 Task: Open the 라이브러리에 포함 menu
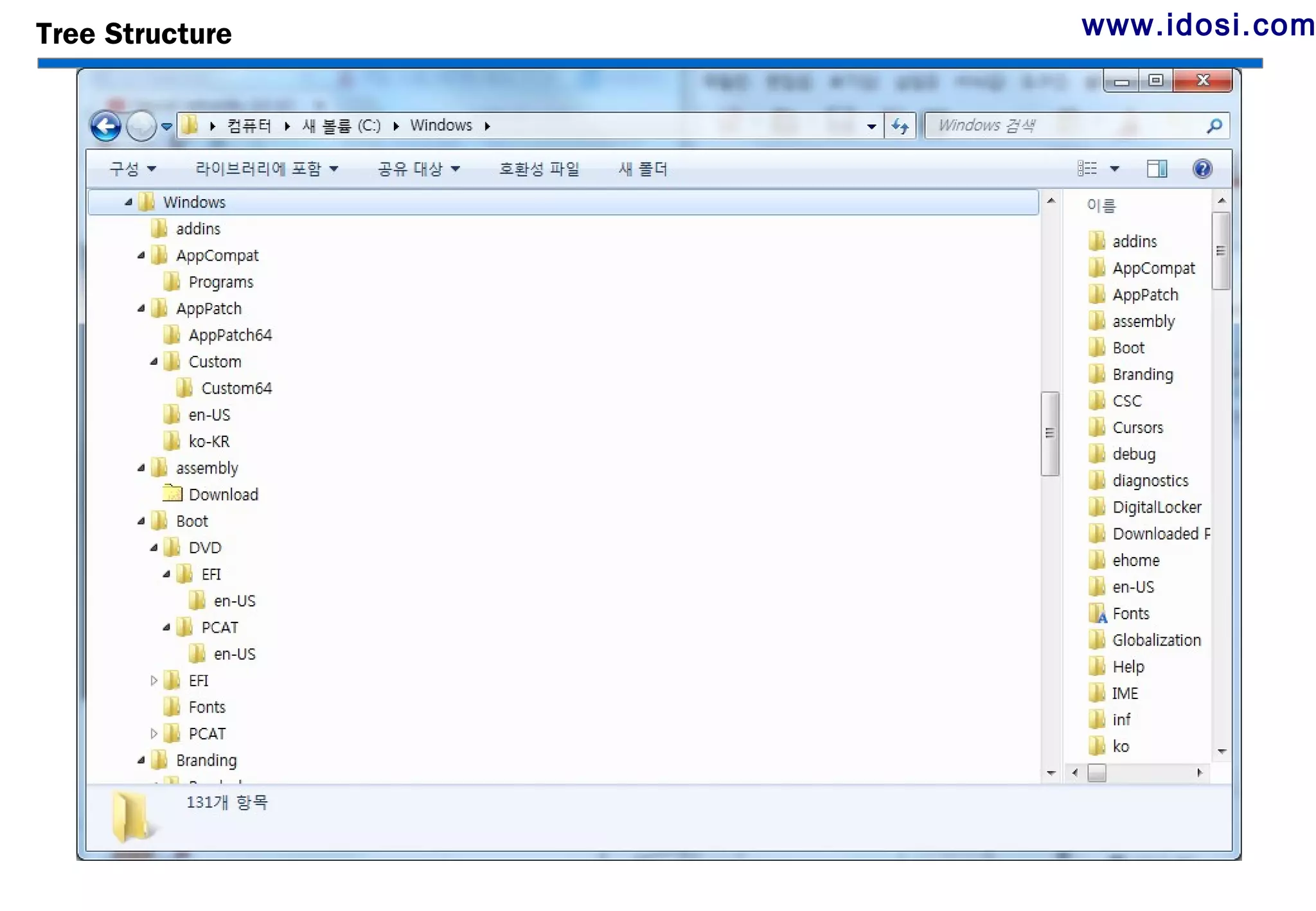[267, 169]
